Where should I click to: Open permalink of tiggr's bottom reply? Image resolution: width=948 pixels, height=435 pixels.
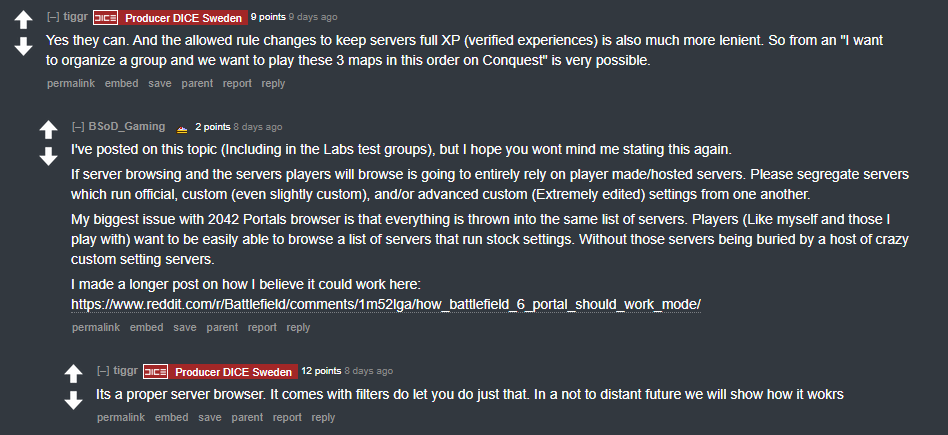(120, 417)
